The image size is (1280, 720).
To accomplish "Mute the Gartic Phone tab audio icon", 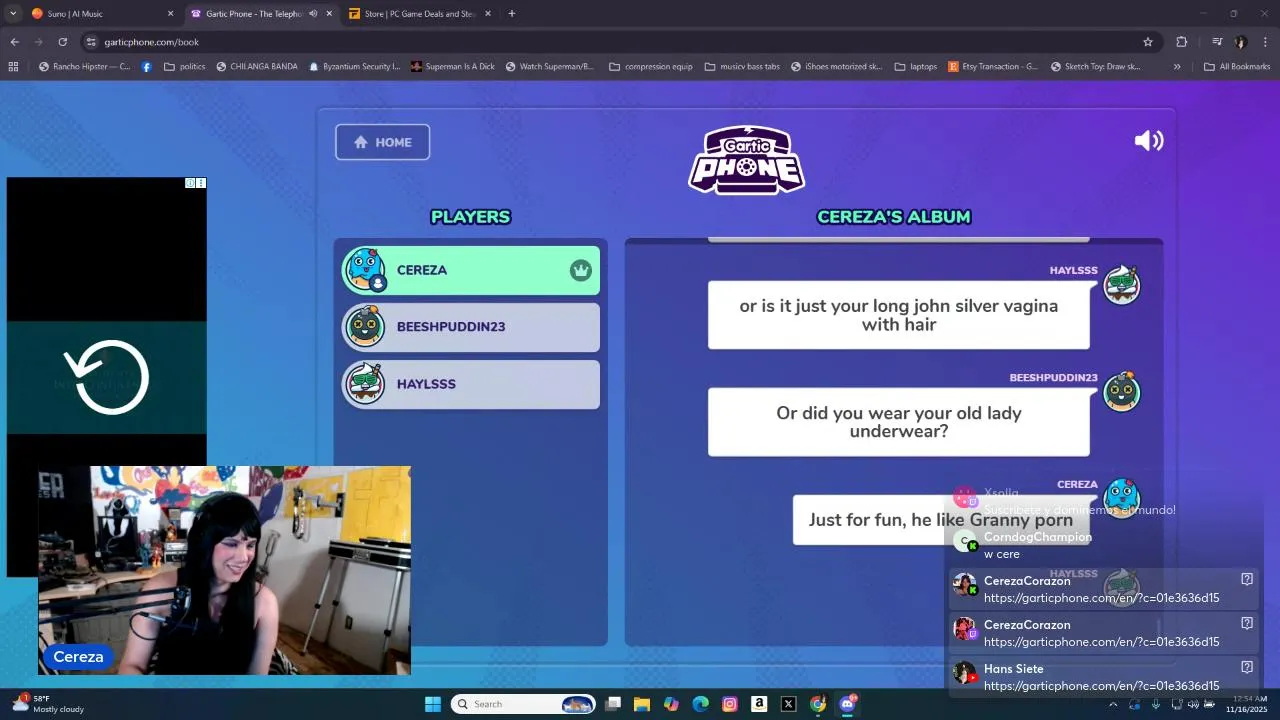I will click(313, 14).
